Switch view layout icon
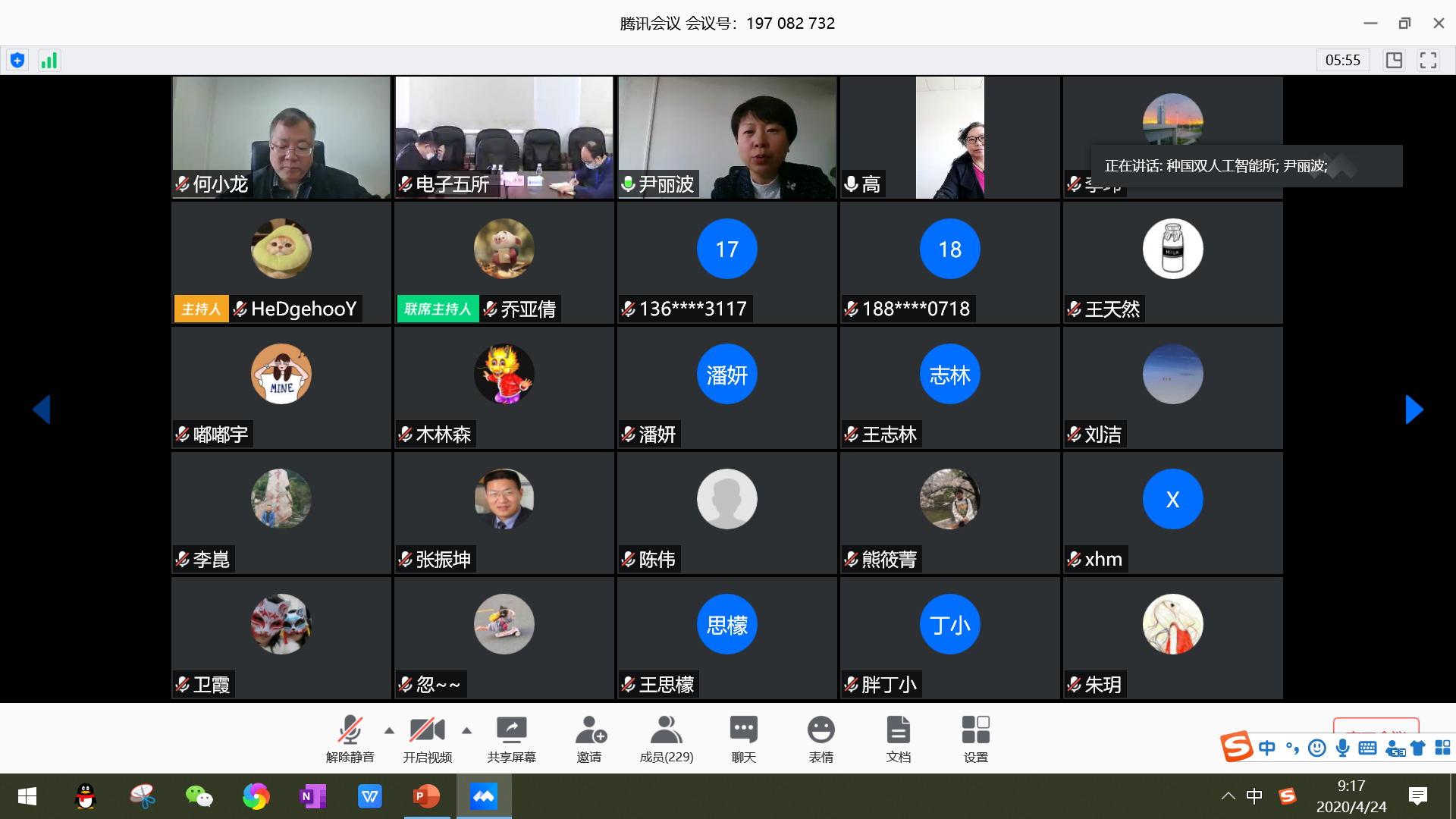 click(1394, 61)
